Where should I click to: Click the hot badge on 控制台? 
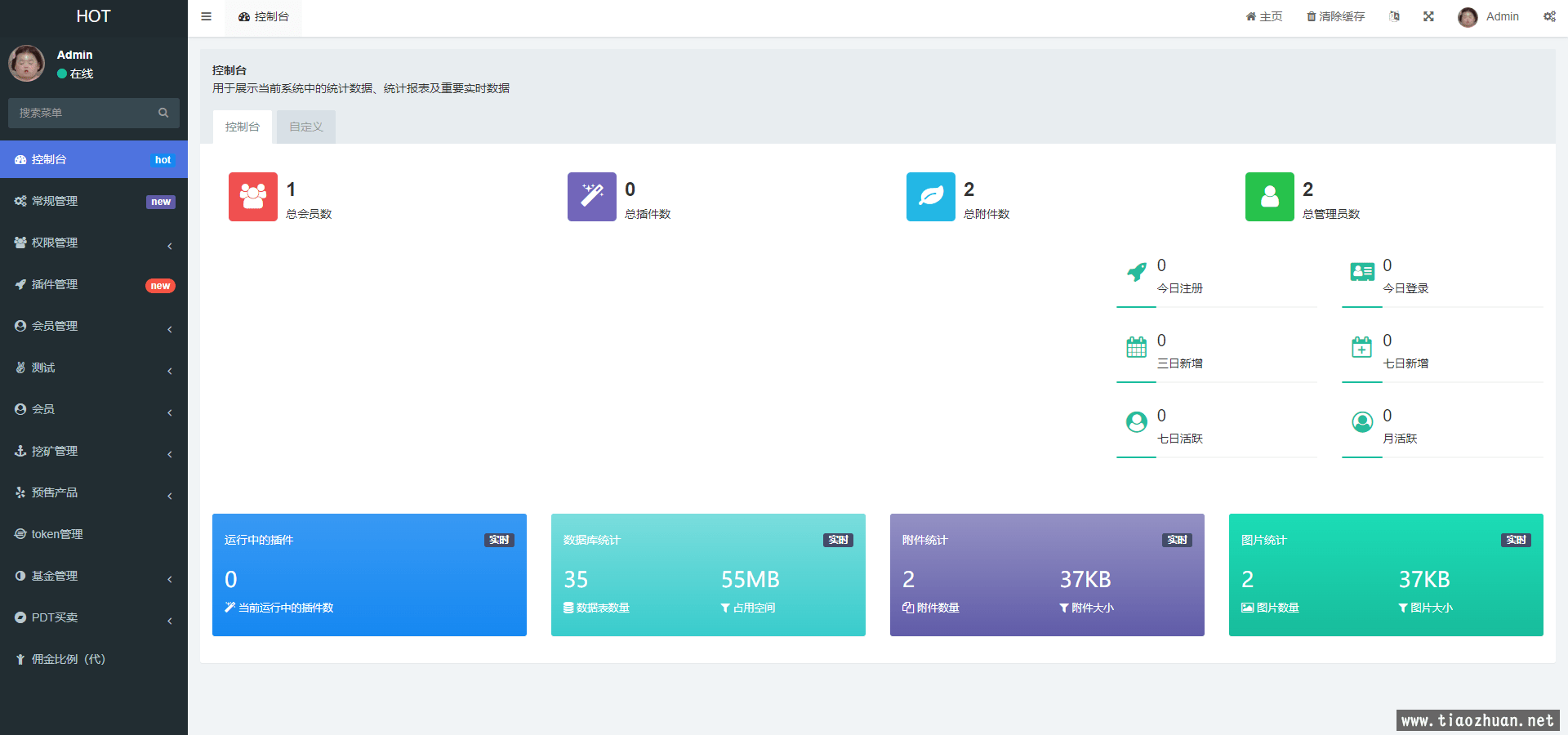163,160
